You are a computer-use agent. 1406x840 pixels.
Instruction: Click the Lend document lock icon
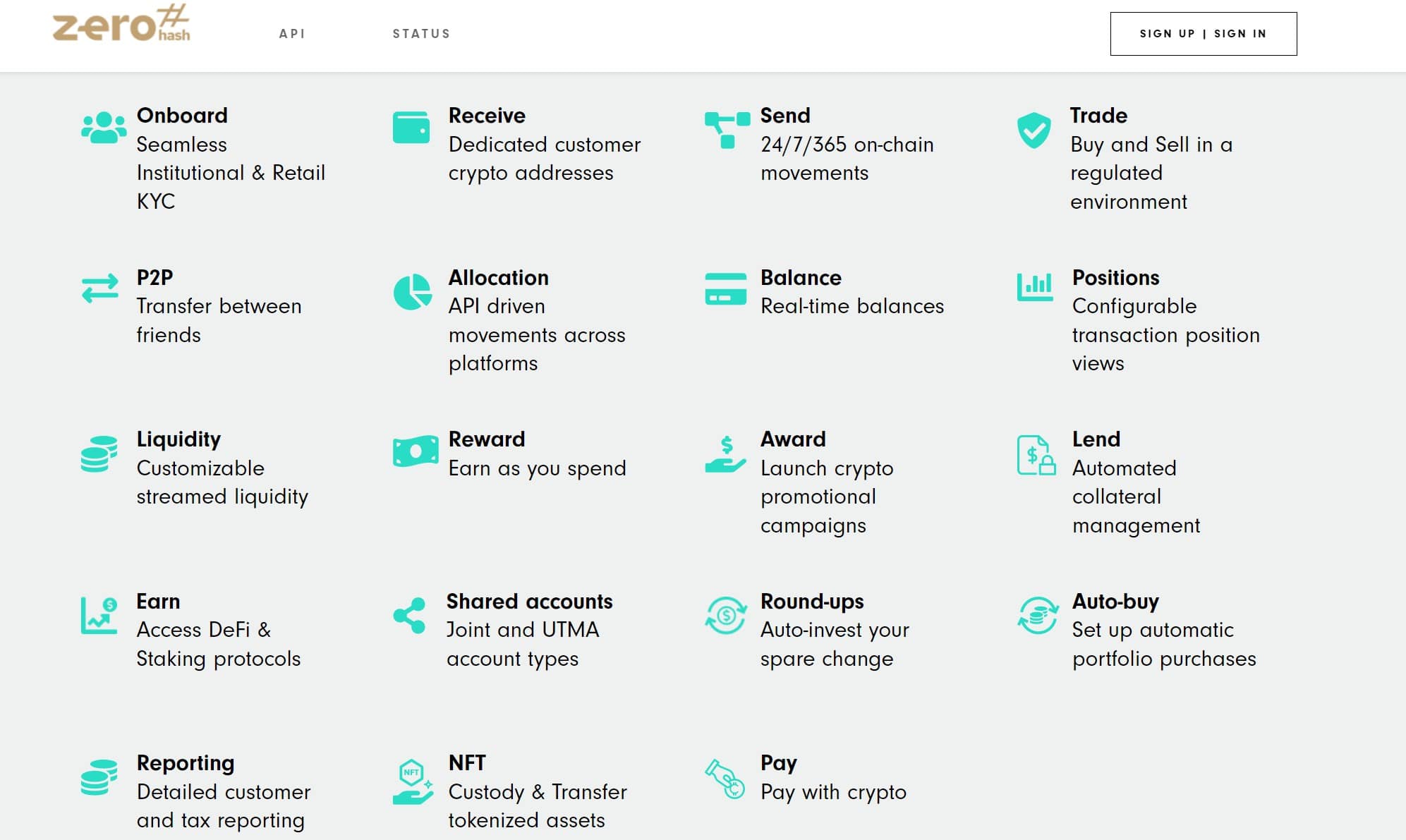(x=1036, y=455)
